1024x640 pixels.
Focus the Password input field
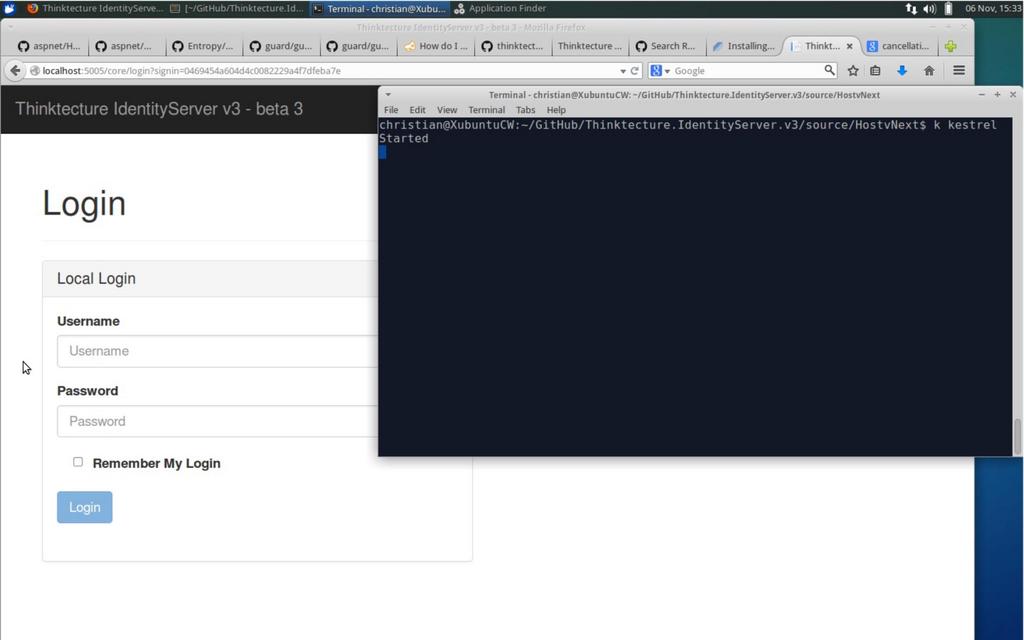tap(217, 421)
